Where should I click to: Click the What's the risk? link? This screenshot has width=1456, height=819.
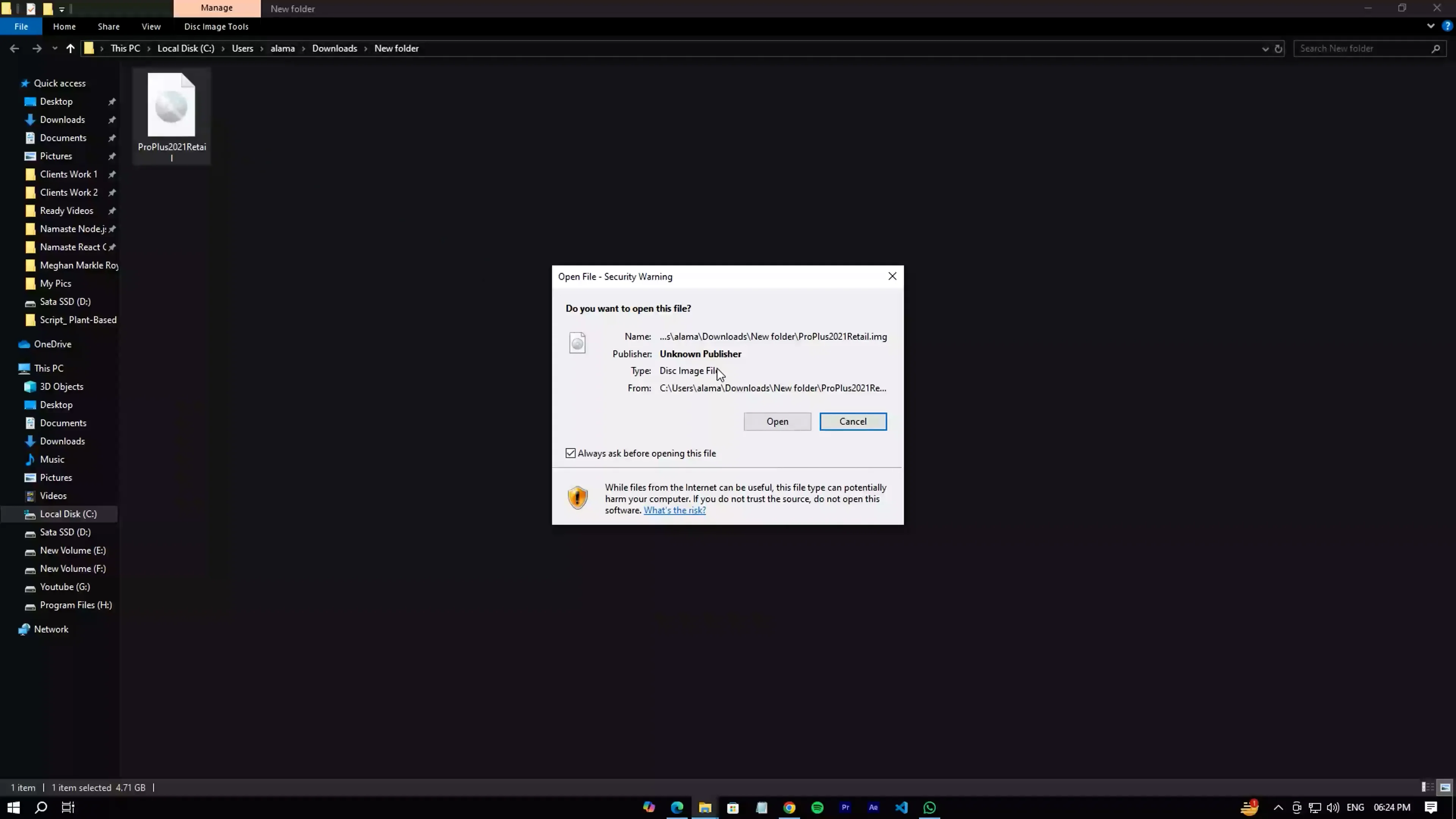674,510
